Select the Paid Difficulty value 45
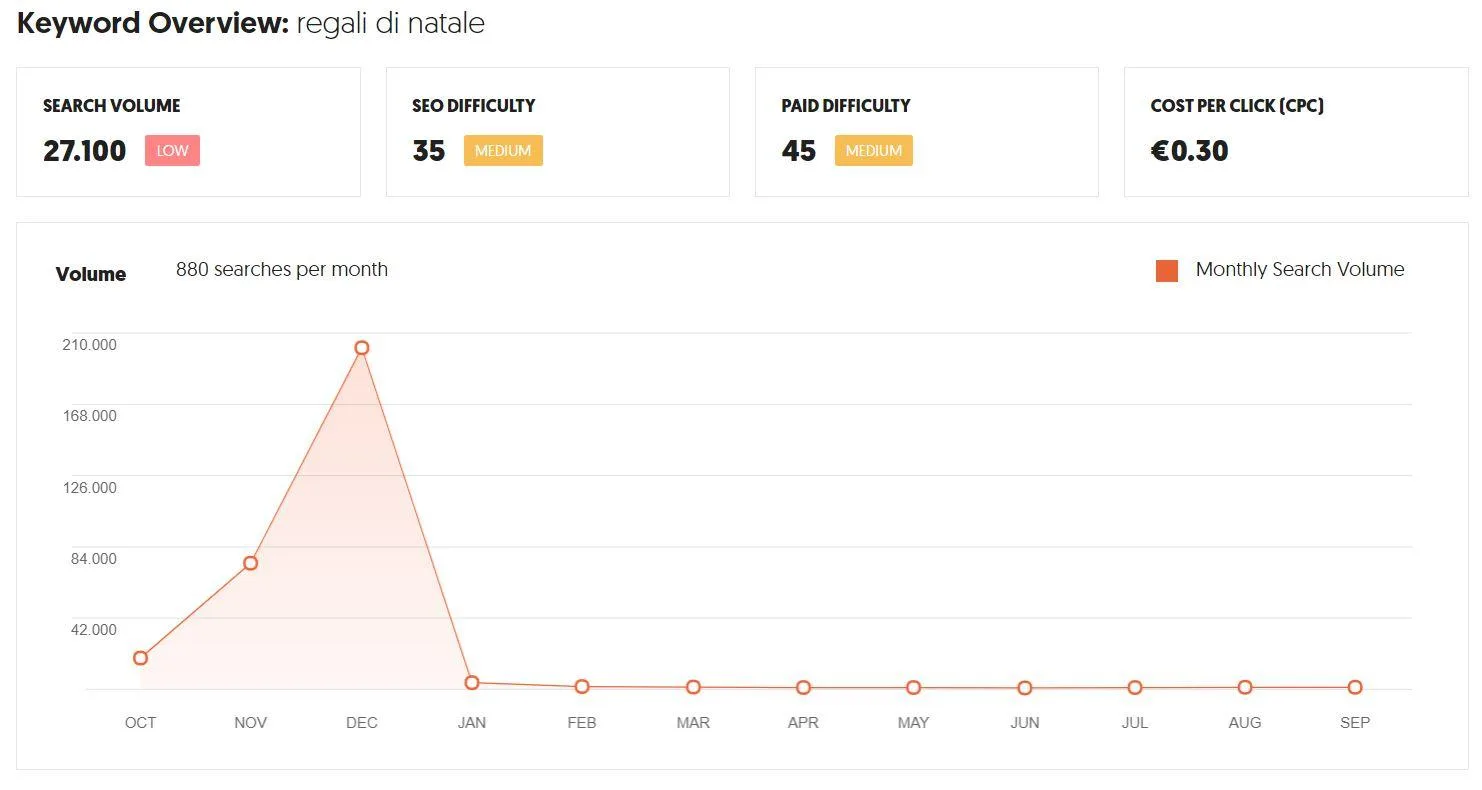1482x790 pixels. point(799,151)
